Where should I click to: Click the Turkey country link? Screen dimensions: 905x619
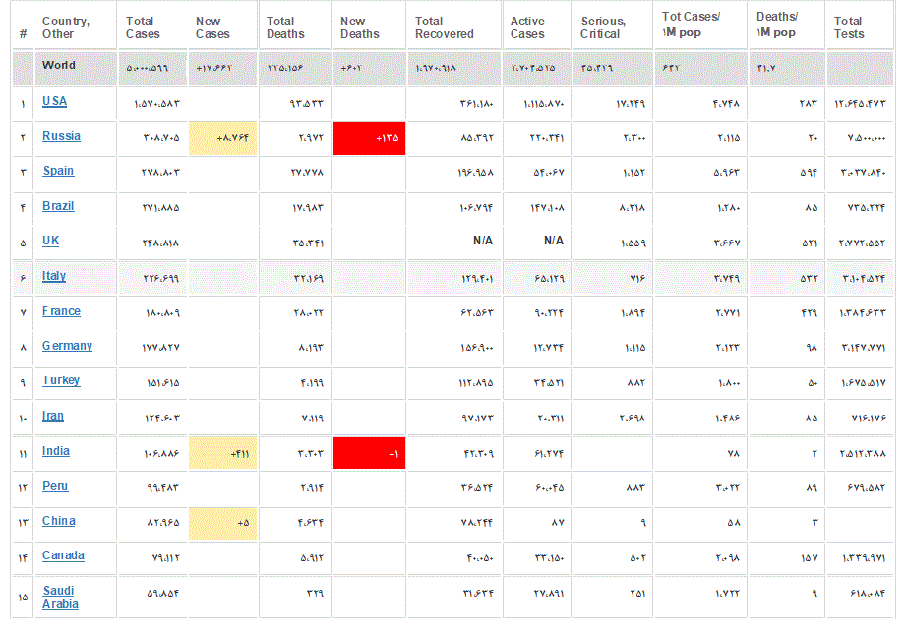point(61,381)
